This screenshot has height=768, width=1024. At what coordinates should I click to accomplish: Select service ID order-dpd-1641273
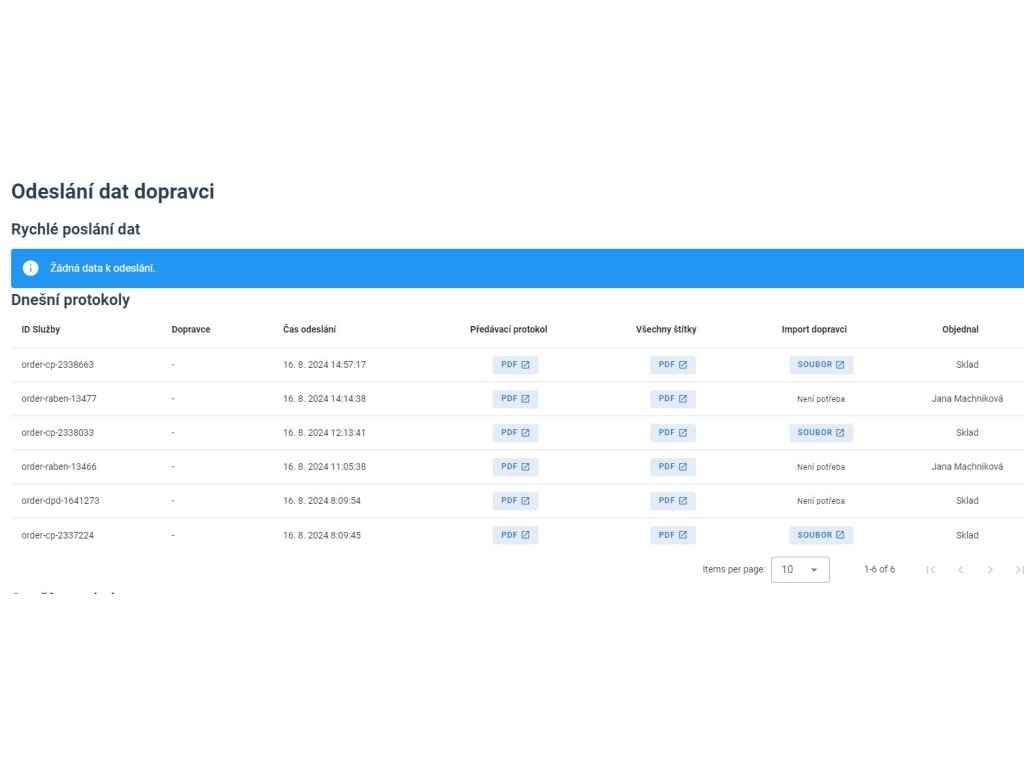click(61, 500)
